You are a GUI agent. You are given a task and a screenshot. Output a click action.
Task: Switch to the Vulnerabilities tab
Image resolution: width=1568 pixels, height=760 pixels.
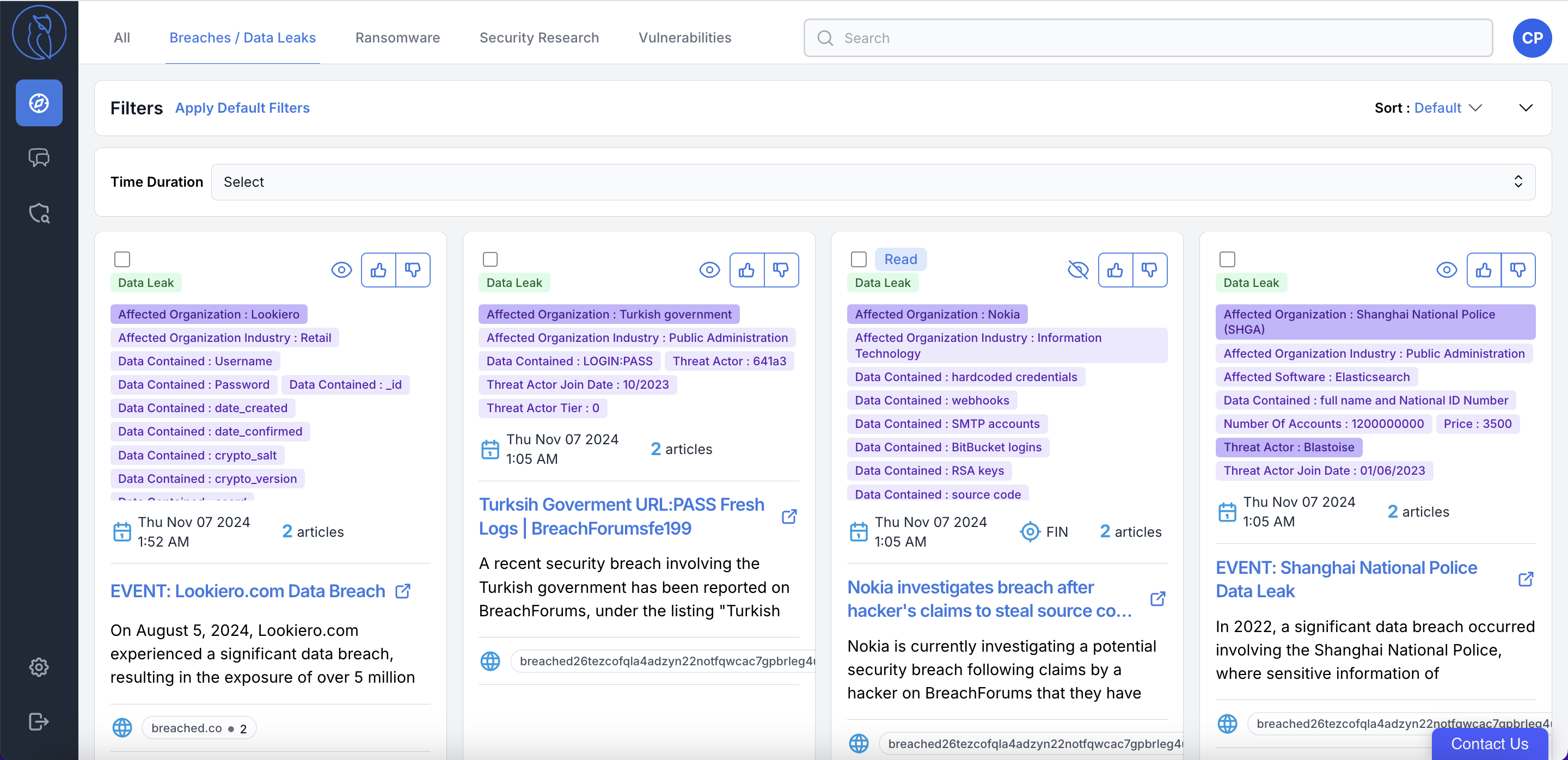685,38
